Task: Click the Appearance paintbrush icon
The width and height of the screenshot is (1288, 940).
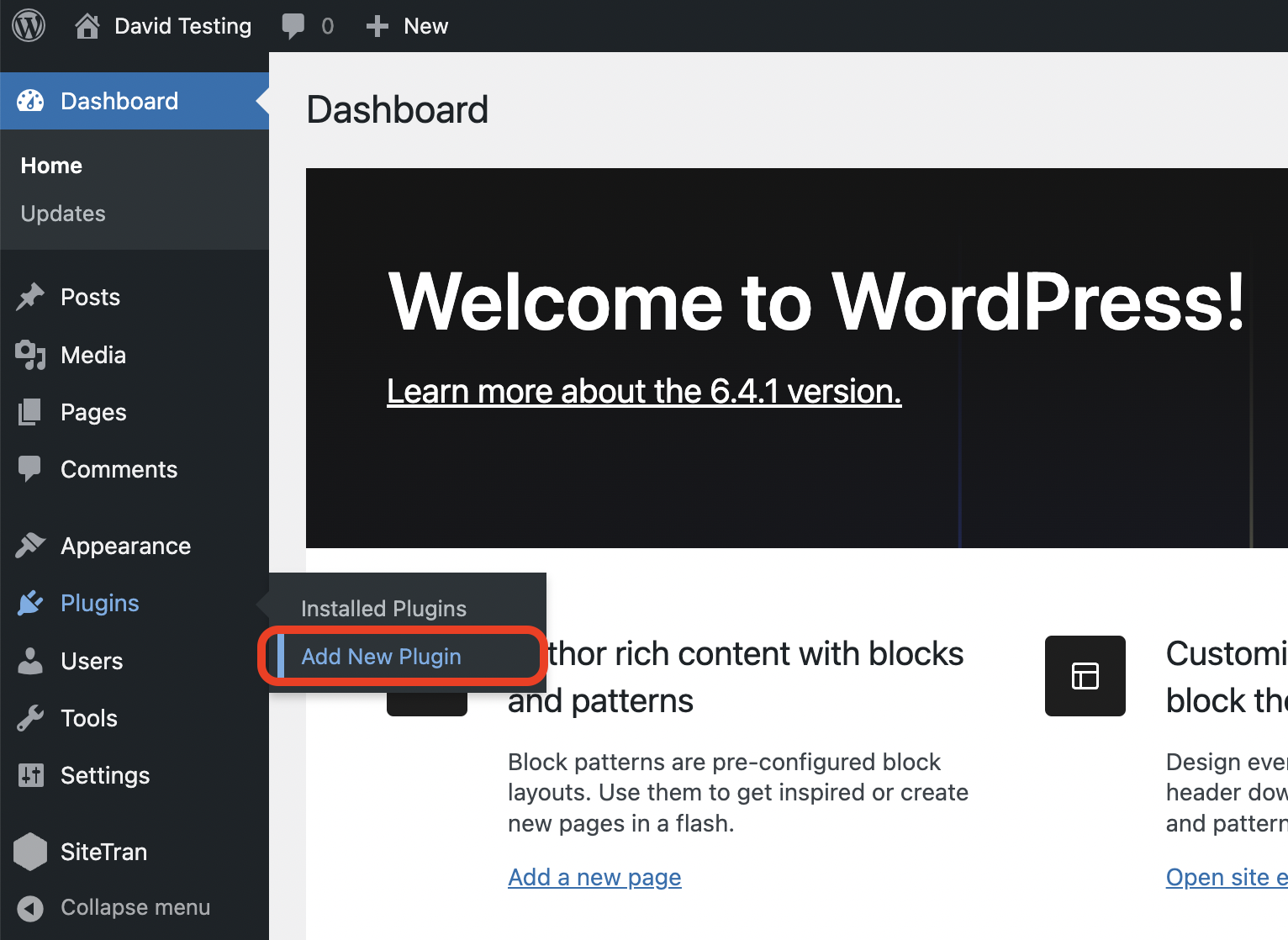Action: tap(30, 546)
